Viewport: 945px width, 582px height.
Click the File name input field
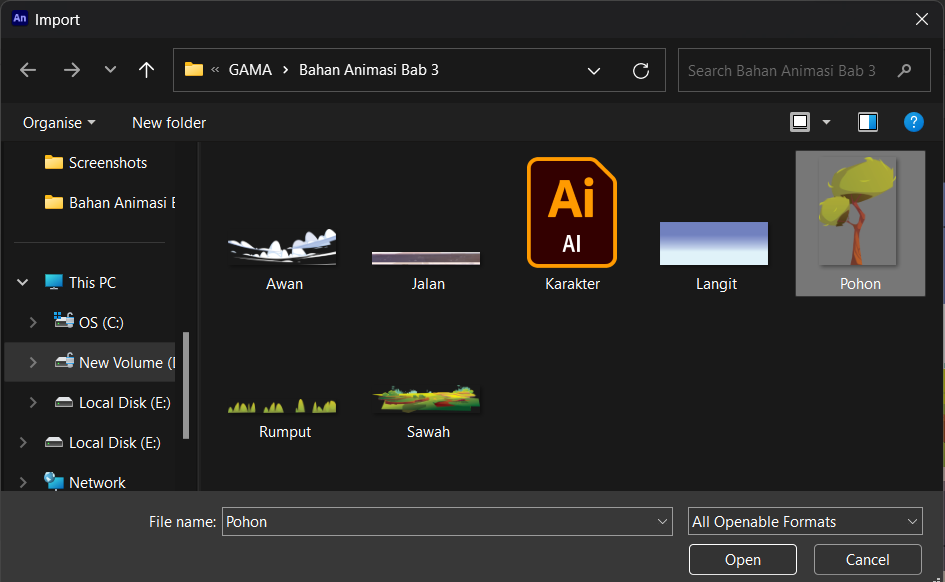[x=447, y=521]
